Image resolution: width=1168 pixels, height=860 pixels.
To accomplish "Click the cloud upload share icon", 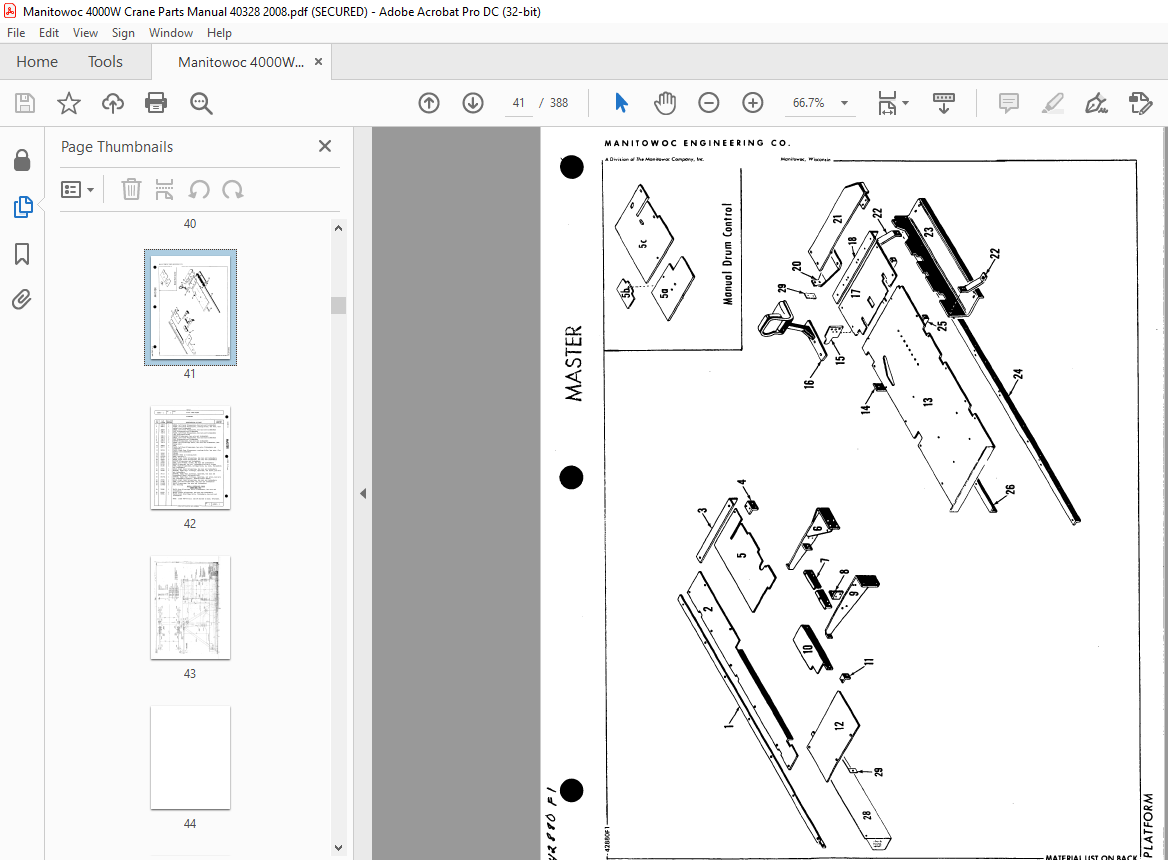I will click(112, 103).
